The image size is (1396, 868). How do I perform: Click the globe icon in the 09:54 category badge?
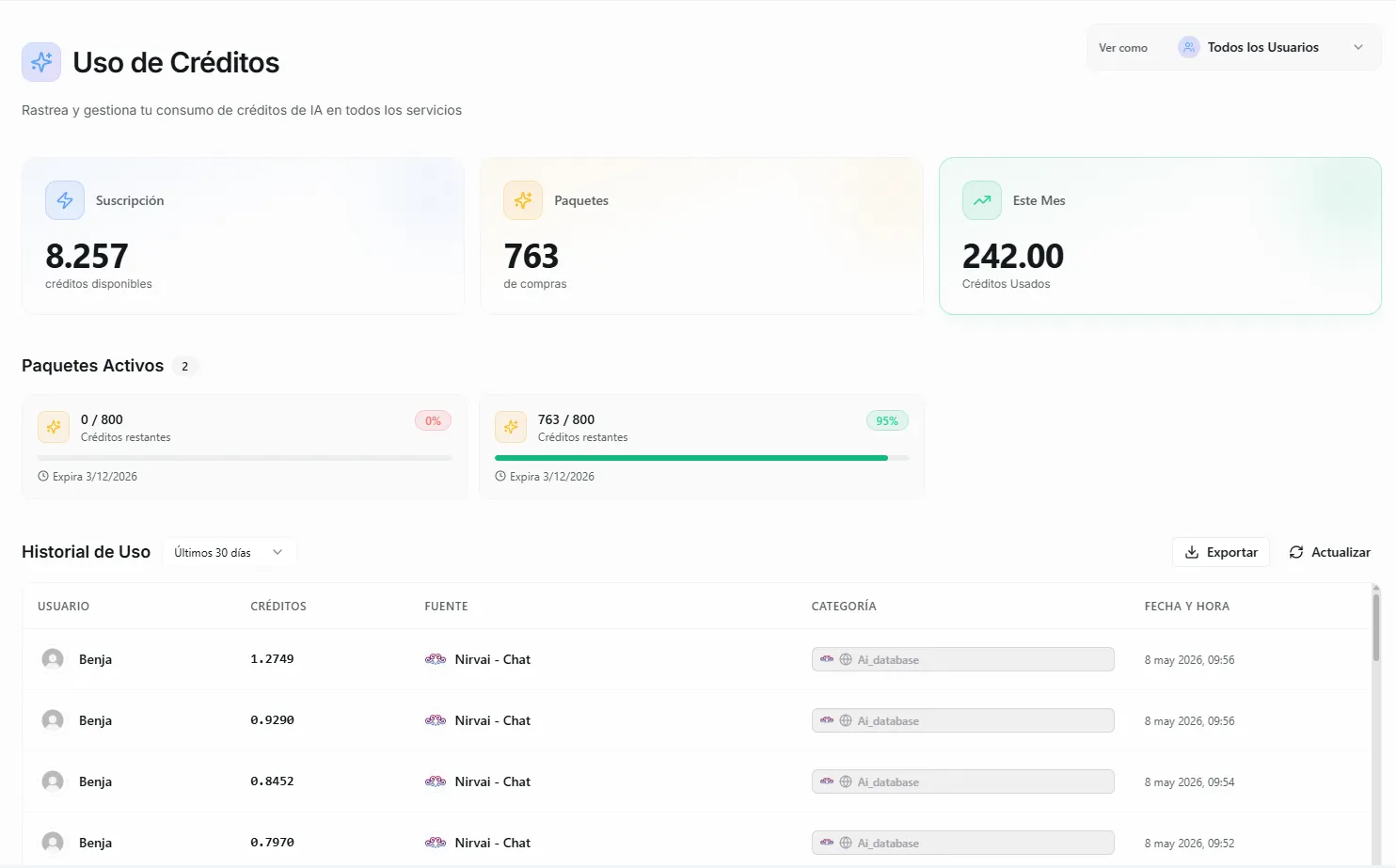point(846,781)
